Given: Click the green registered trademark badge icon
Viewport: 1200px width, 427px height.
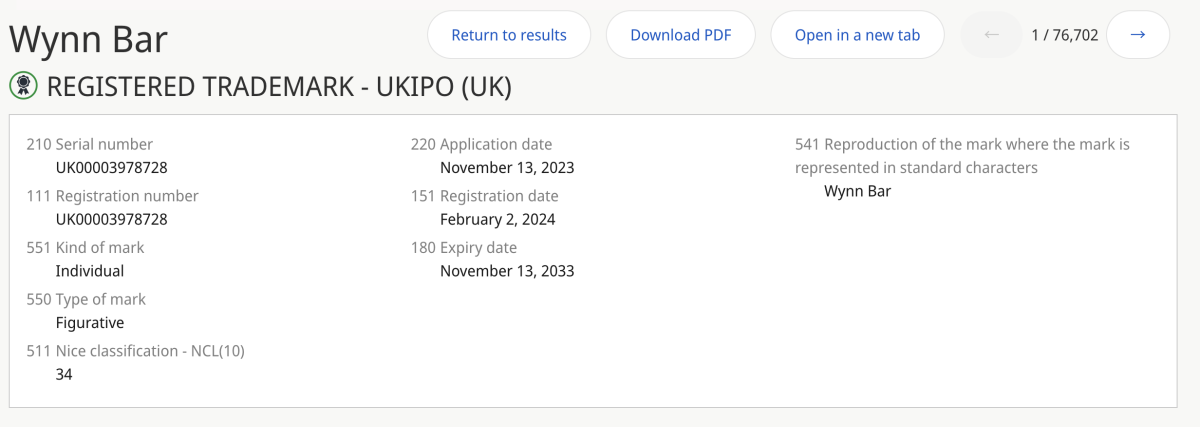Looking at the screenshot, I should click(x=23, y=87).
